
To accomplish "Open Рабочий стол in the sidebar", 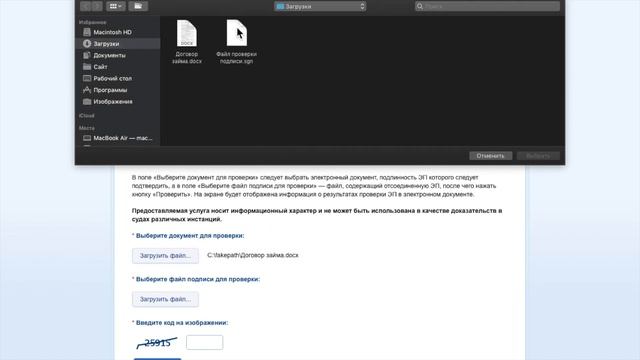I will click(118, 78).
